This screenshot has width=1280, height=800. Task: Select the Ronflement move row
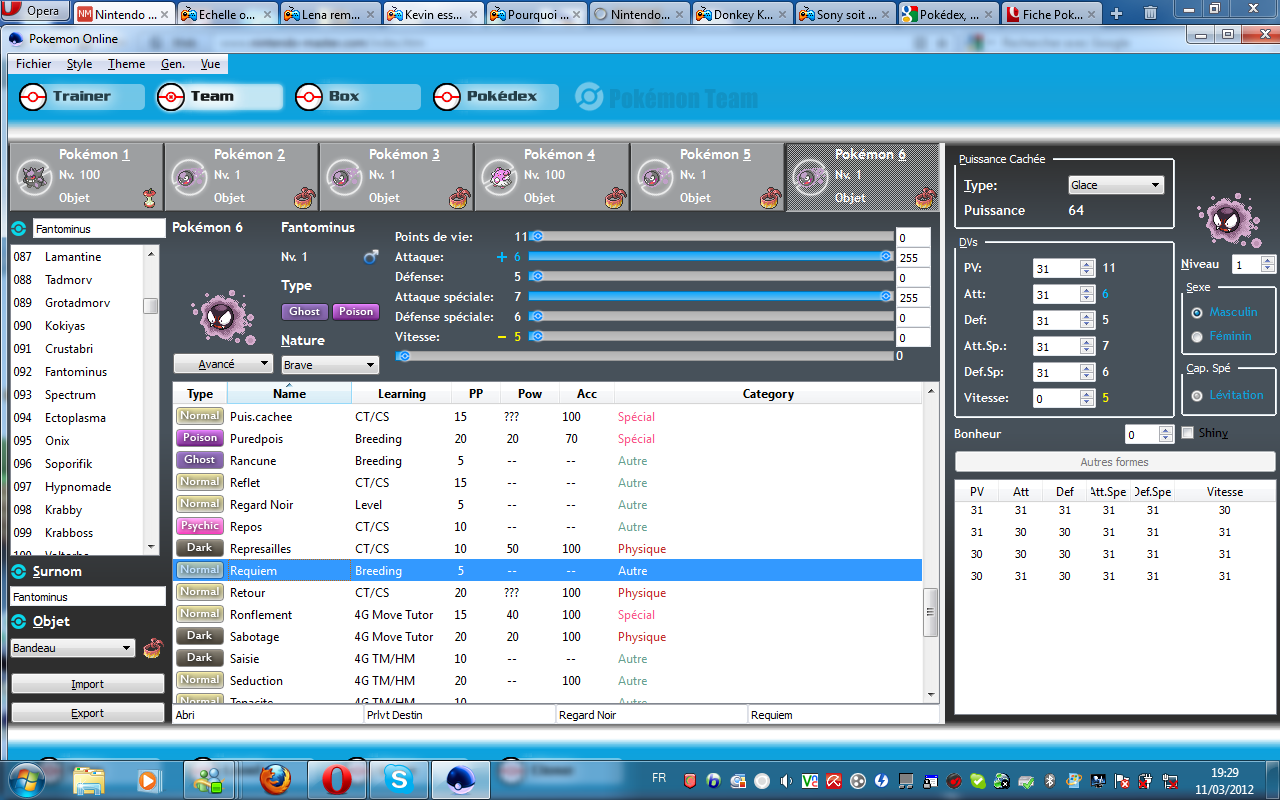(548, 615)
